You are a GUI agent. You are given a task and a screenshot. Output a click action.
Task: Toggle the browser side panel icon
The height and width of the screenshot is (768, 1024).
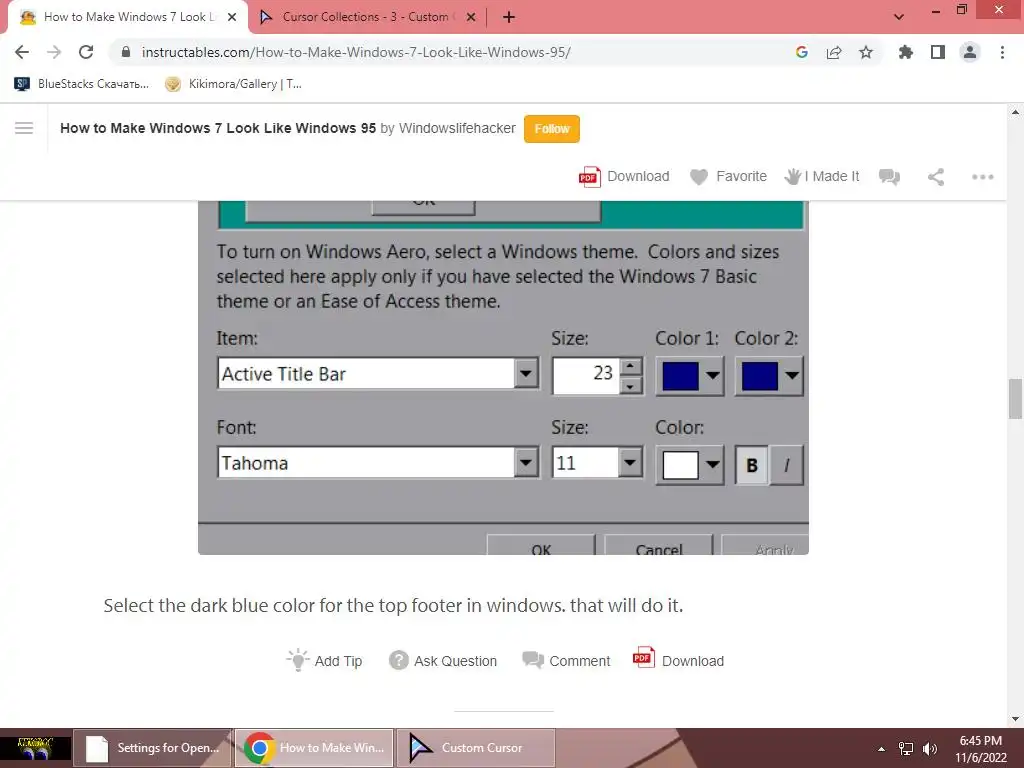pyautogui.click(x=938, y=52)
